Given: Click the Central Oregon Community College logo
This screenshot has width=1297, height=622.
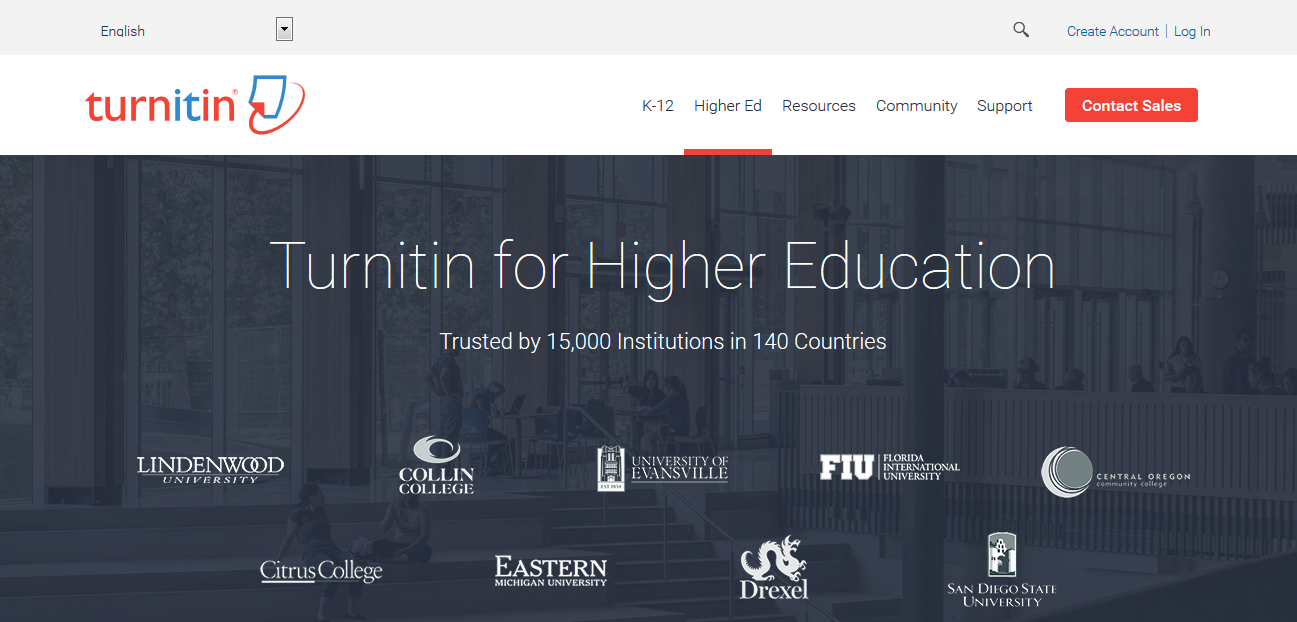Looking at the screenshot, I should pos(1115,472).
